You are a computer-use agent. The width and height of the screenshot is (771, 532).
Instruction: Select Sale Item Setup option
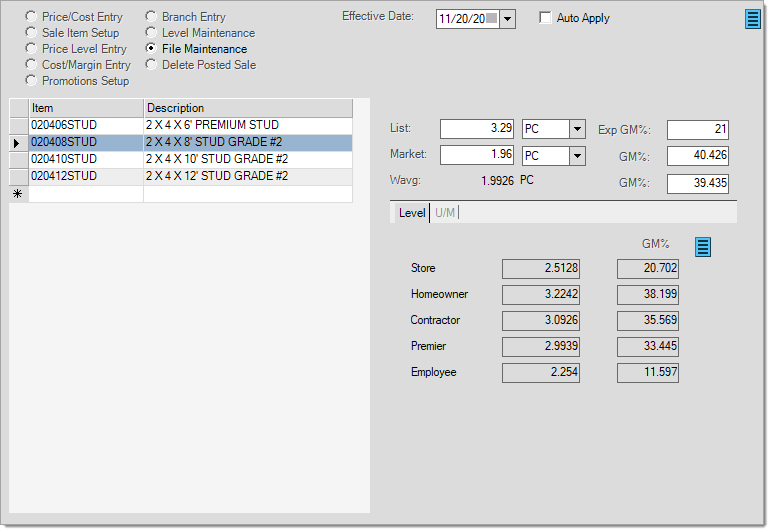point(31,32)
